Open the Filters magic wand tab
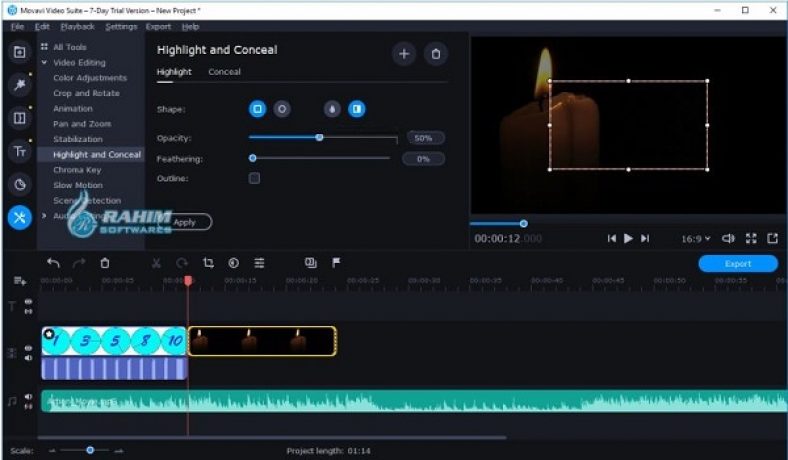 point(20,84)
